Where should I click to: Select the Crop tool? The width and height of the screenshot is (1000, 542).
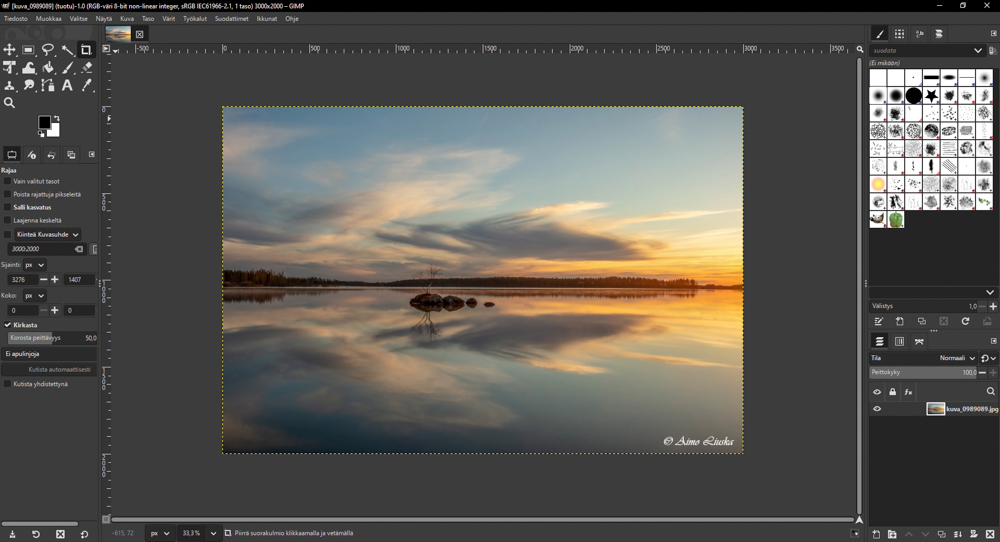pyautogui.click(x=86, y=50)
